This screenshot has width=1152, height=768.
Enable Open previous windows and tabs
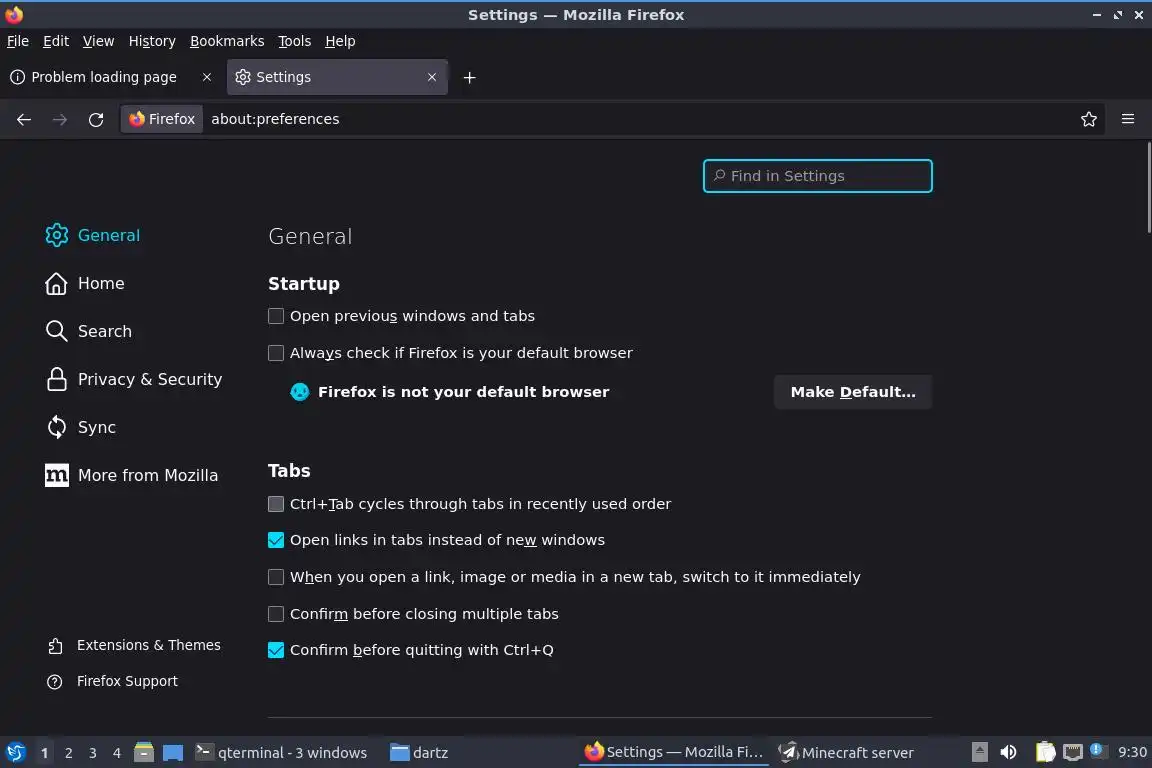tap(276, 316)
